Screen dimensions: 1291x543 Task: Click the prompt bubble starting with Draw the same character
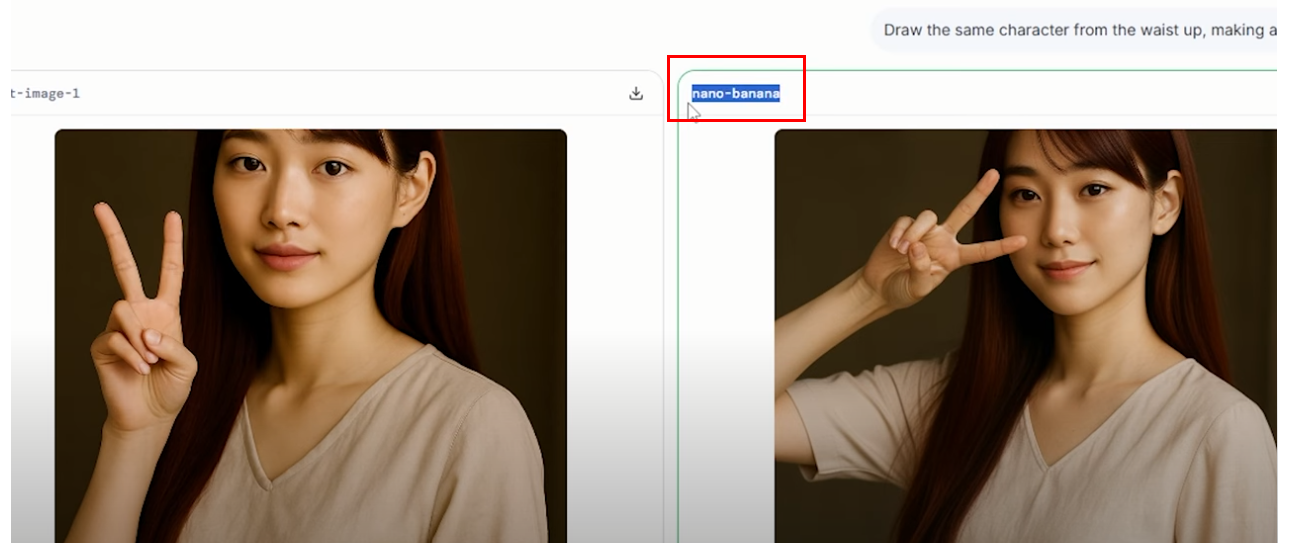(1074, 30)
